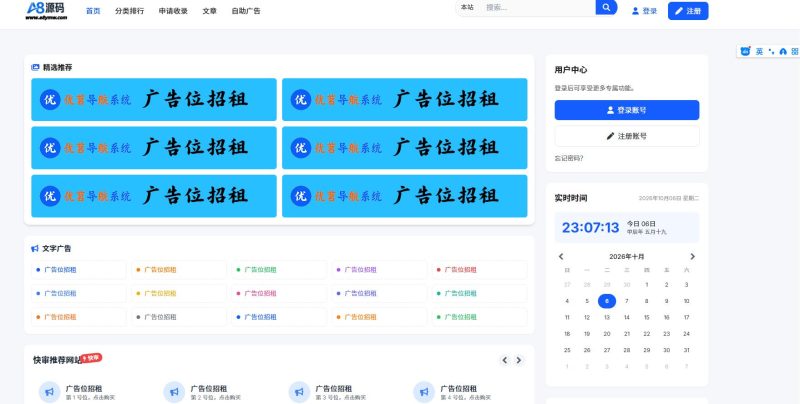
Task: Click megaphone icon of 第 2 号位 card
Action: pos(174,392)
